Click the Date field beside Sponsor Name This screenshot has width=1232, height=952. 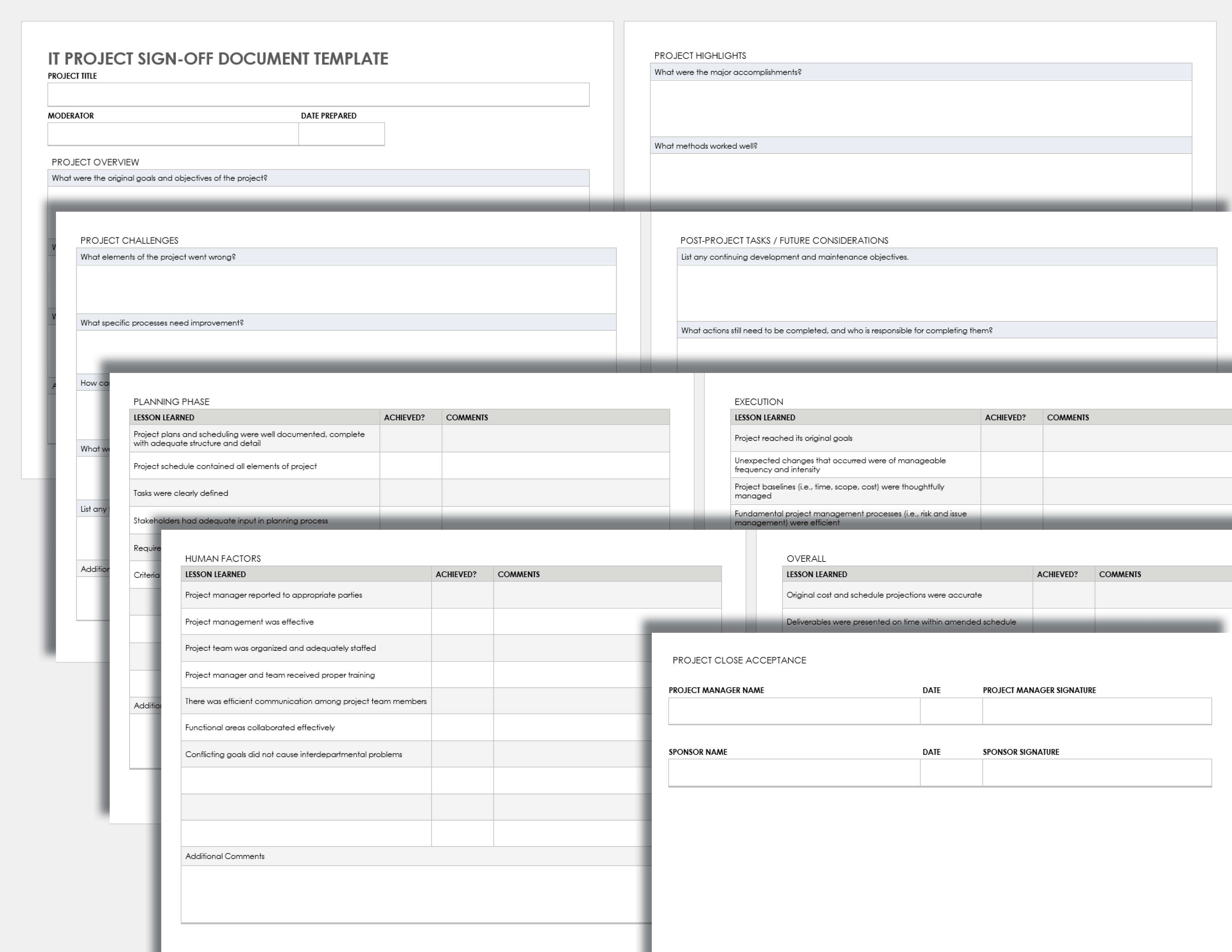click(x=951, y=773)
